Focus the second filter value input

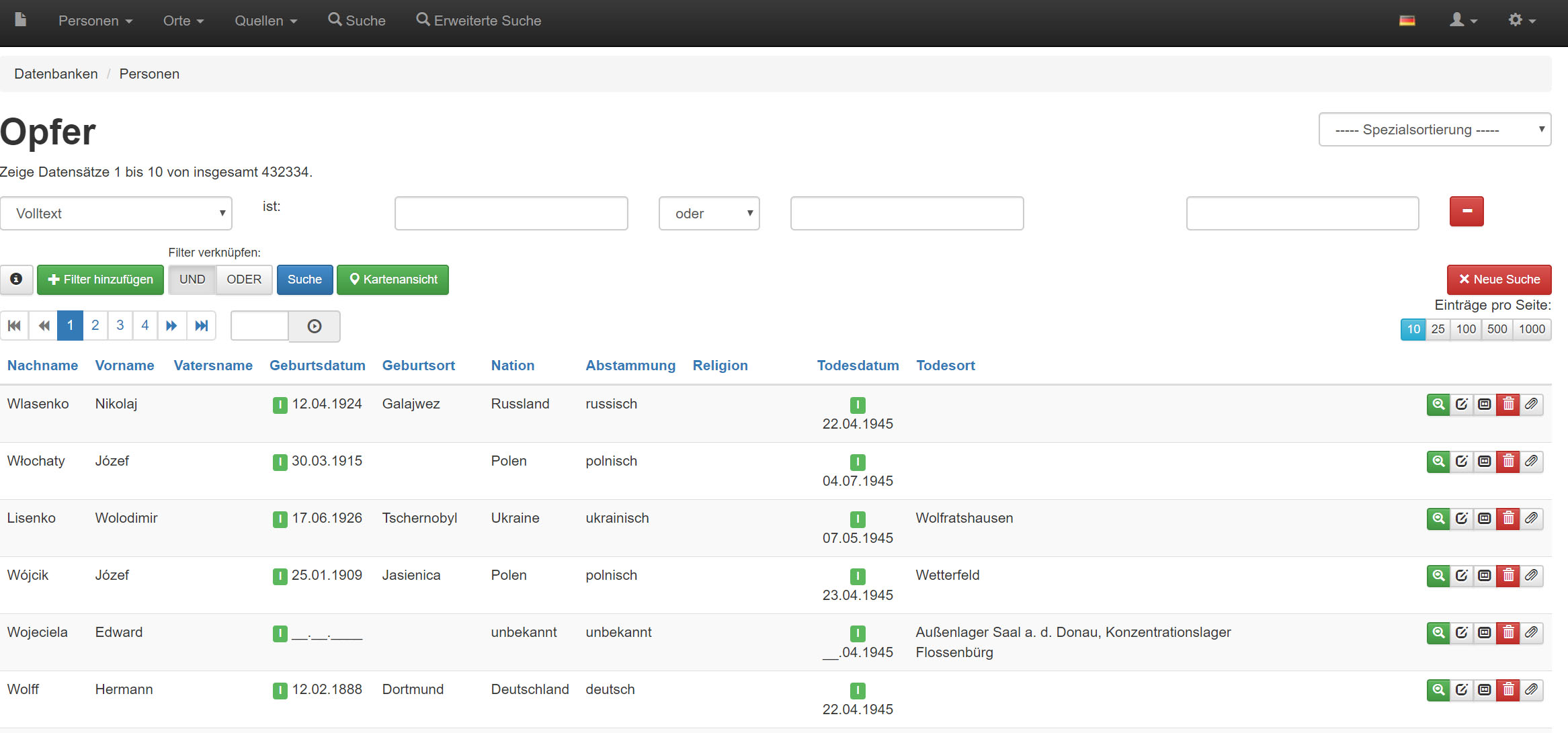[907, 213]
